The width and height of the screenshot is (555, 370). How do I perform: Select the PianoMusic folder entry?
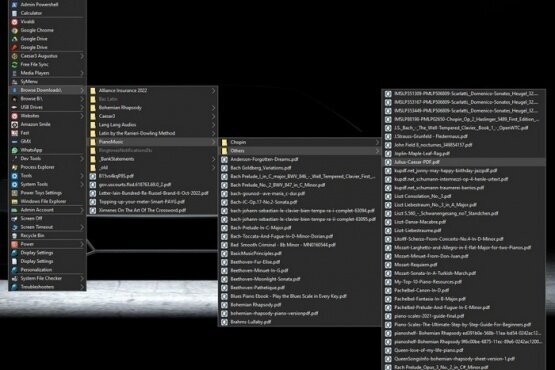[x=153, y=142]
